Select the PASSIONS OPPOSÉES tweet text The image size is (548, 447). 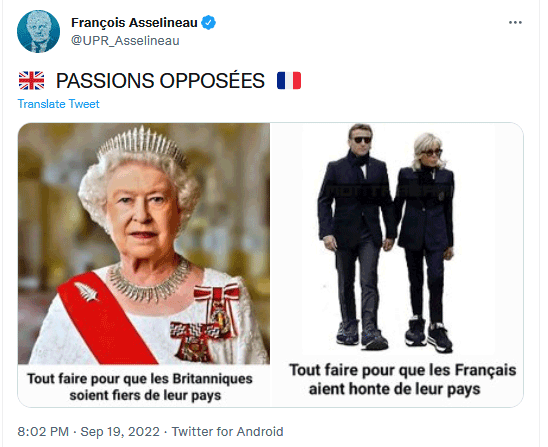160,81
